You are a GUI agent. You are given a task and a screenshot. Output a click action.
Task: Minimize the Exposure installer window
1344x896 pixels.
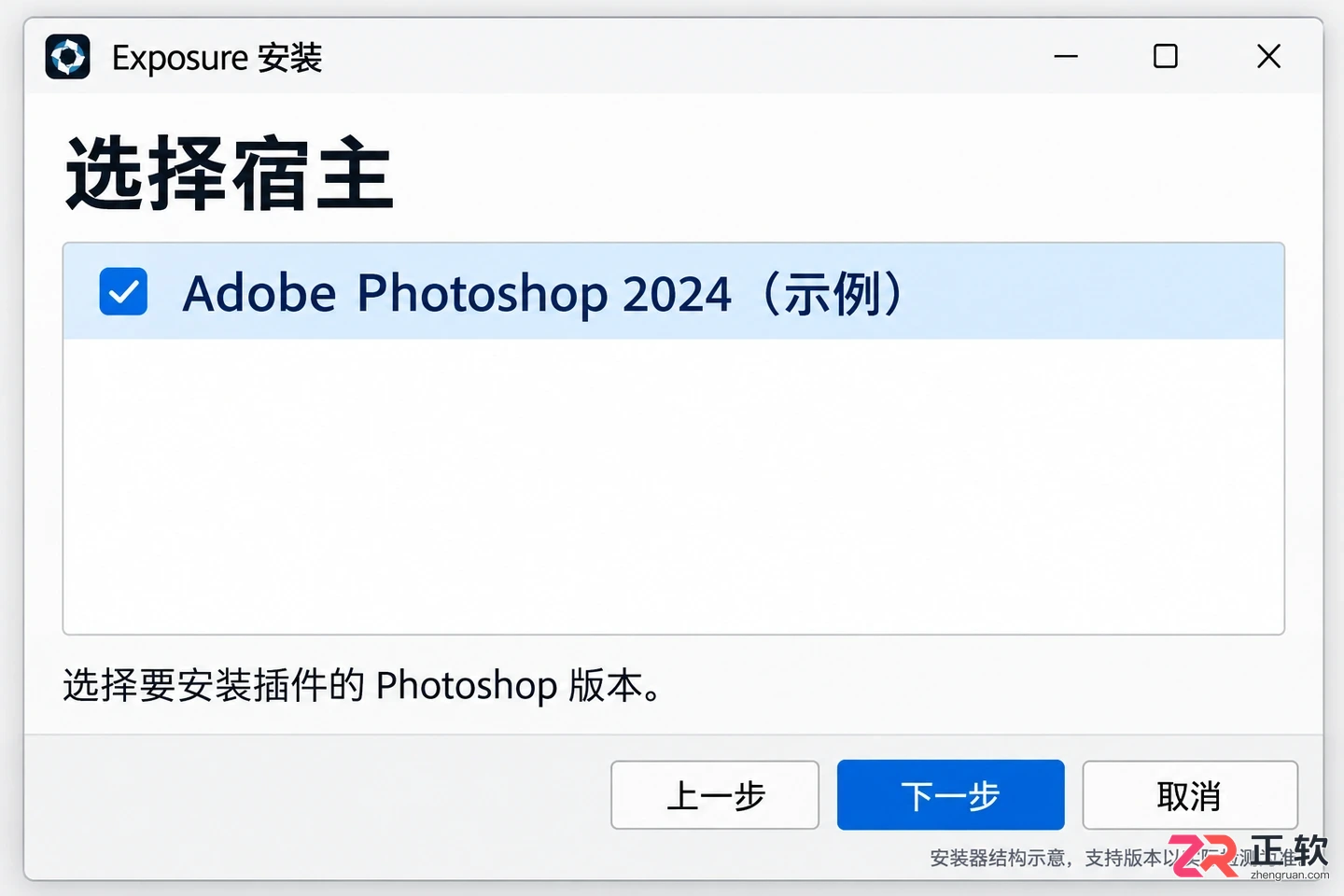click(x=1066, y=57)
